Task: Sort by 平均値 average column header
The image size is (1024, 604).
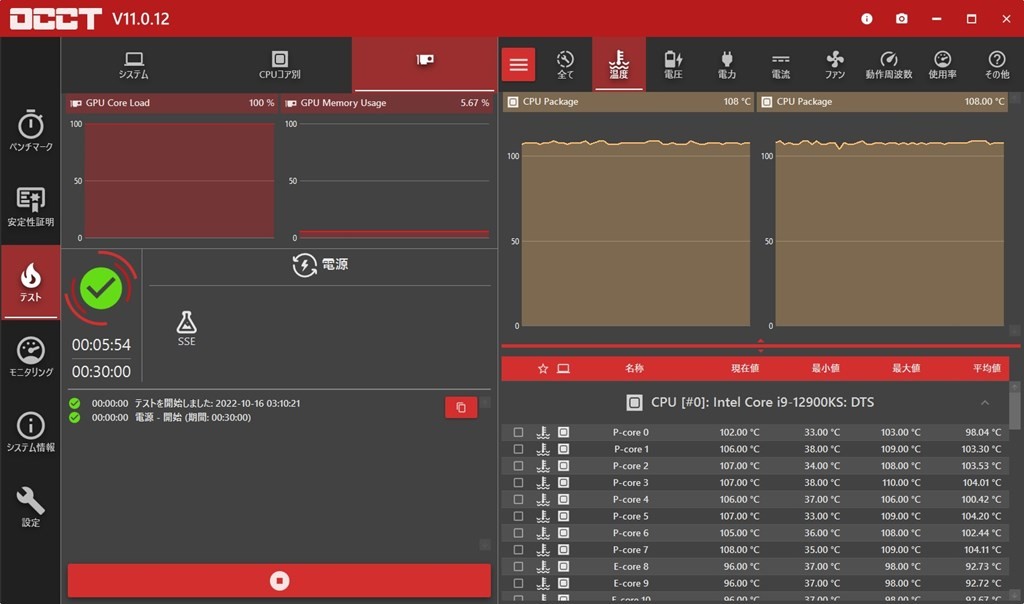Action: (986, 368)
